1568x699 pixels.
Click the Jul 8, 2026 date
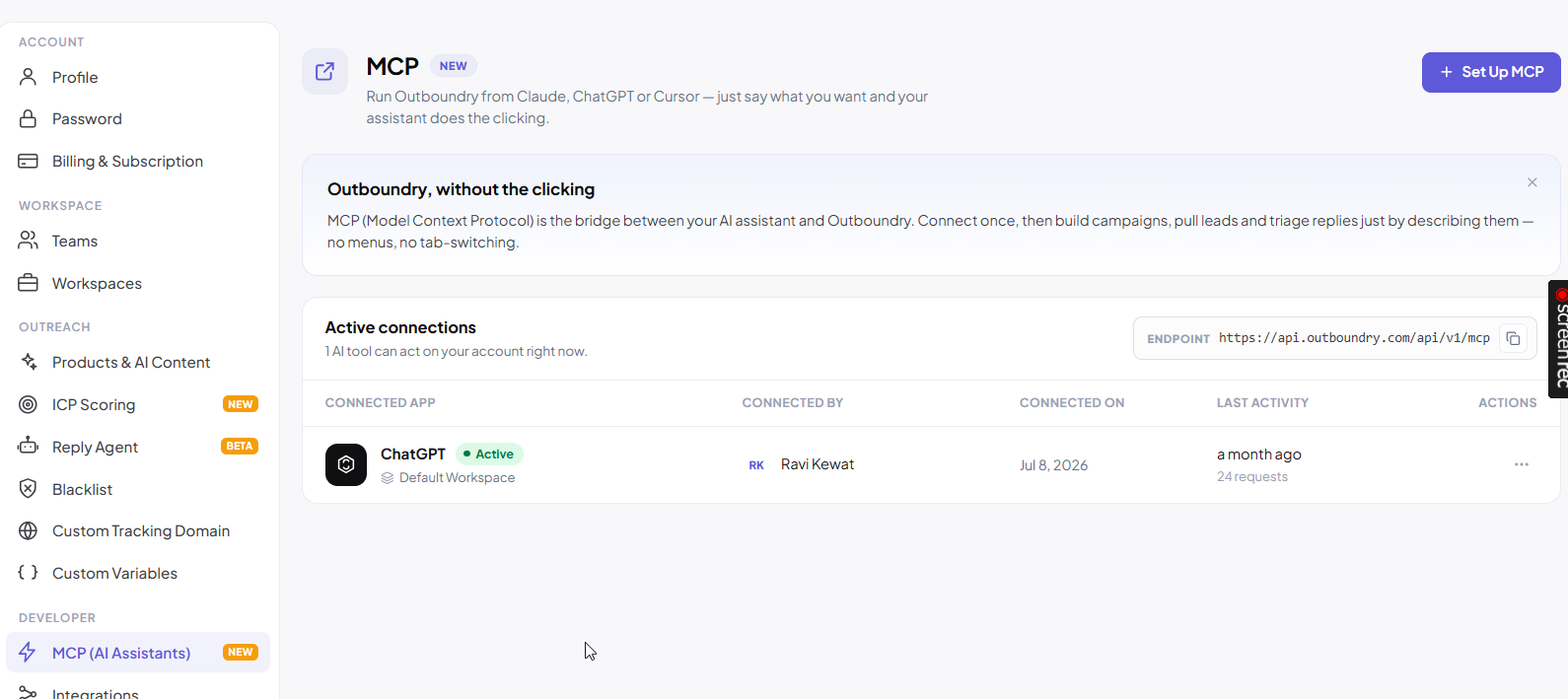pyautogui.click(x=1053, y=465)
